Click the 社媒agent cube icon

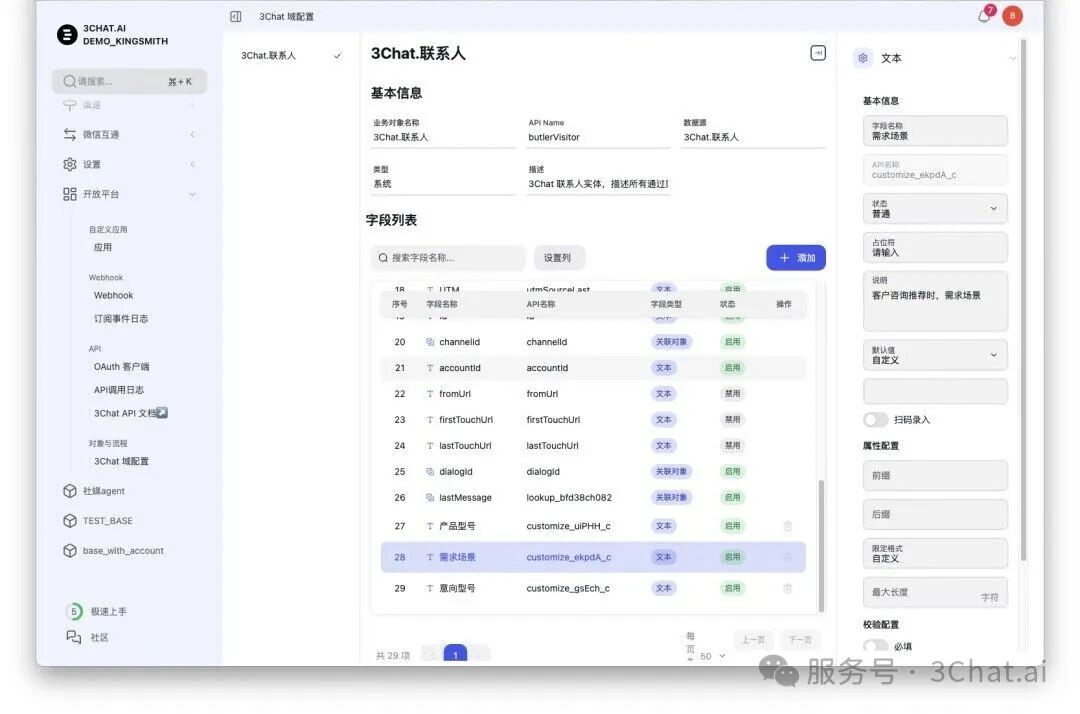tap(70, 491)
